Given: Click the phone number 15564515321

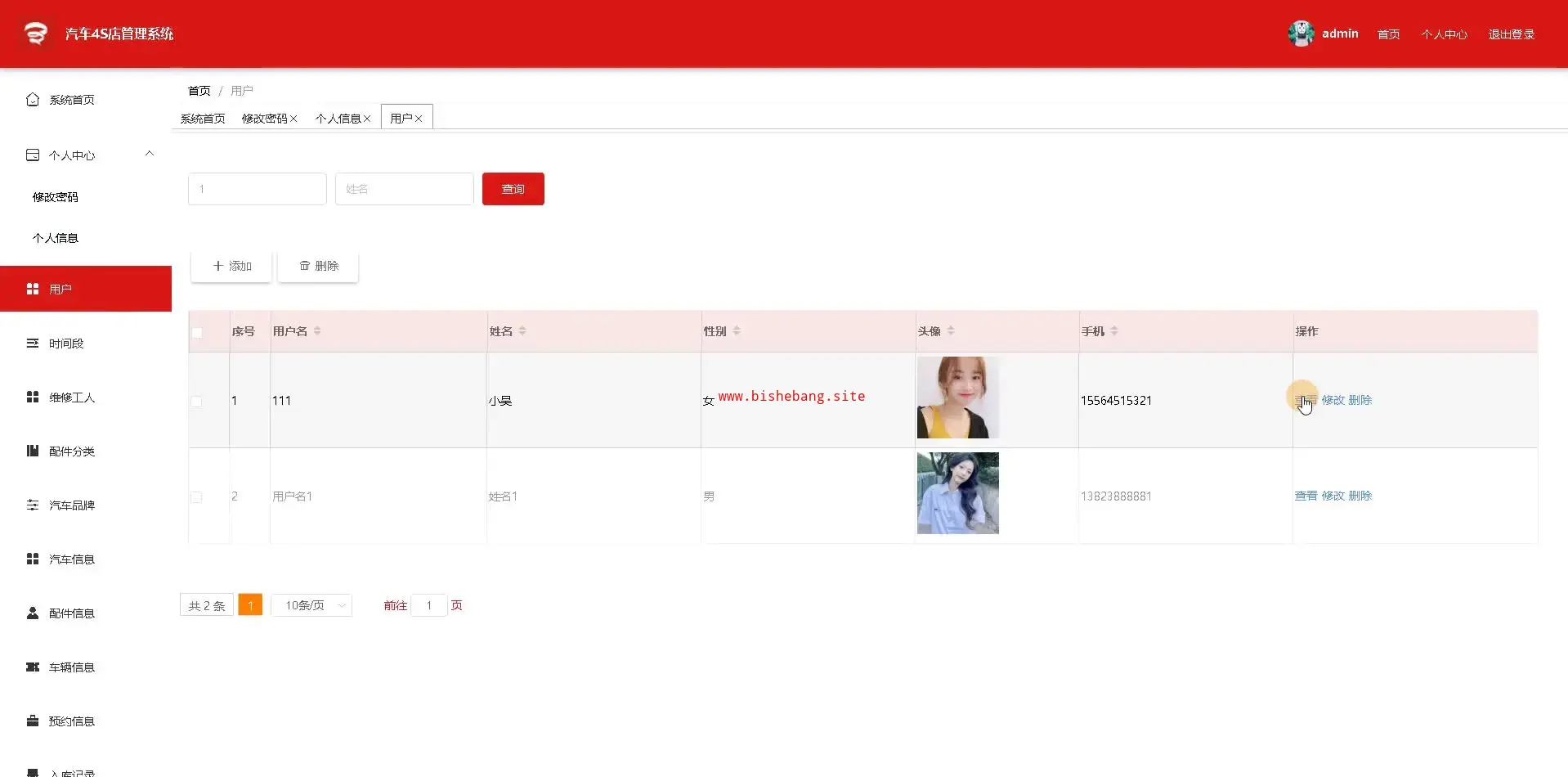Looking at the screenshot, I should click(x=1116, y=401).
